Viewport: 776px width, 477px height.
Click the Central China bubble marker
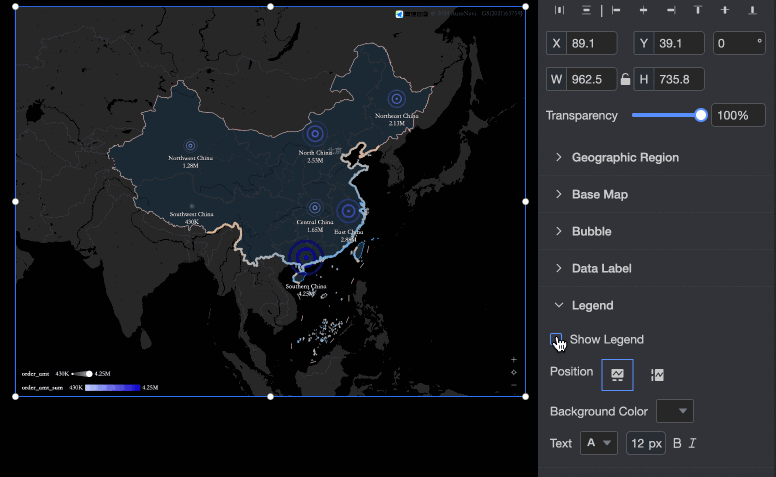click(315, 207)
